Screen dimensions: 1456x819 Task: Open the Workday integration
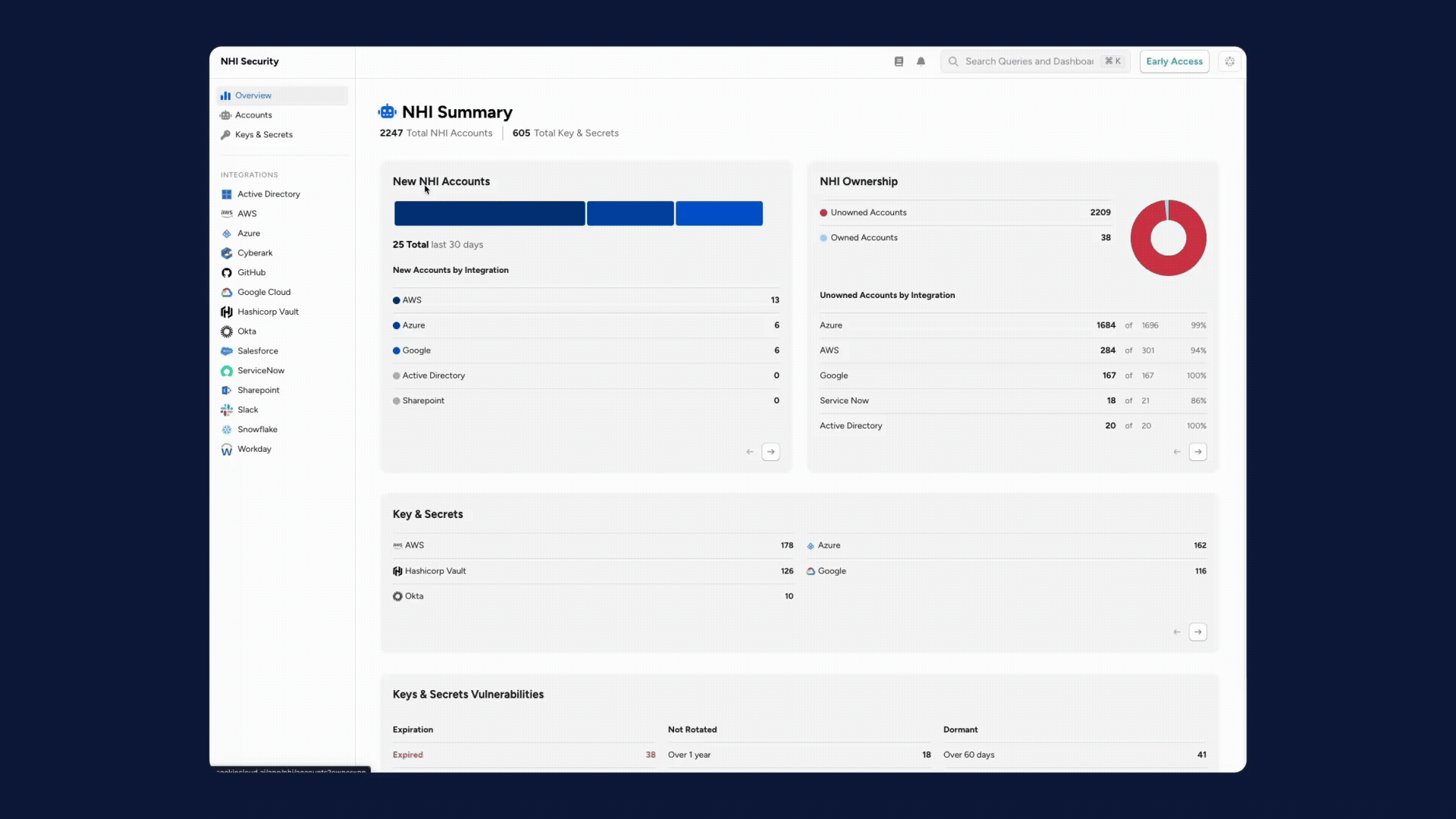coord(253,449)
